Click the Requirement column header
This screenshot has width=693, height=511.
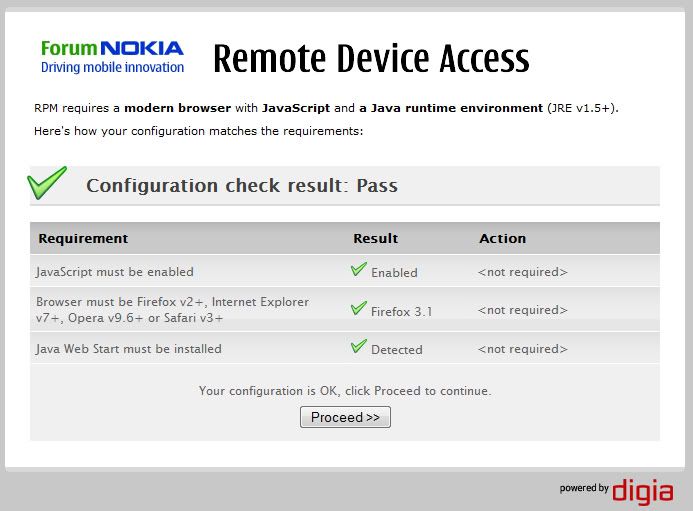click(83, 238)
